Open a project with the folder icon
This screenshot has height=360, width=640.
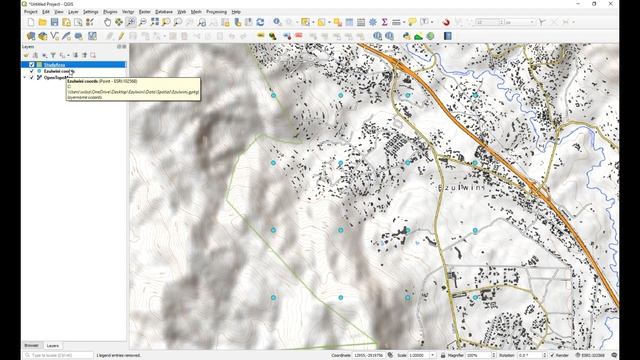(x=42, y=22)
